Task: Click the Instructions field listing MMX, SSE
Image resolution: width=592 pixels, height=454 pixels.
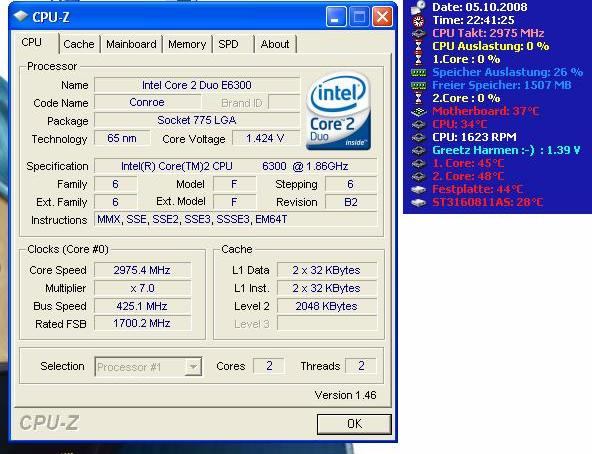Action: tap(235, 219)
